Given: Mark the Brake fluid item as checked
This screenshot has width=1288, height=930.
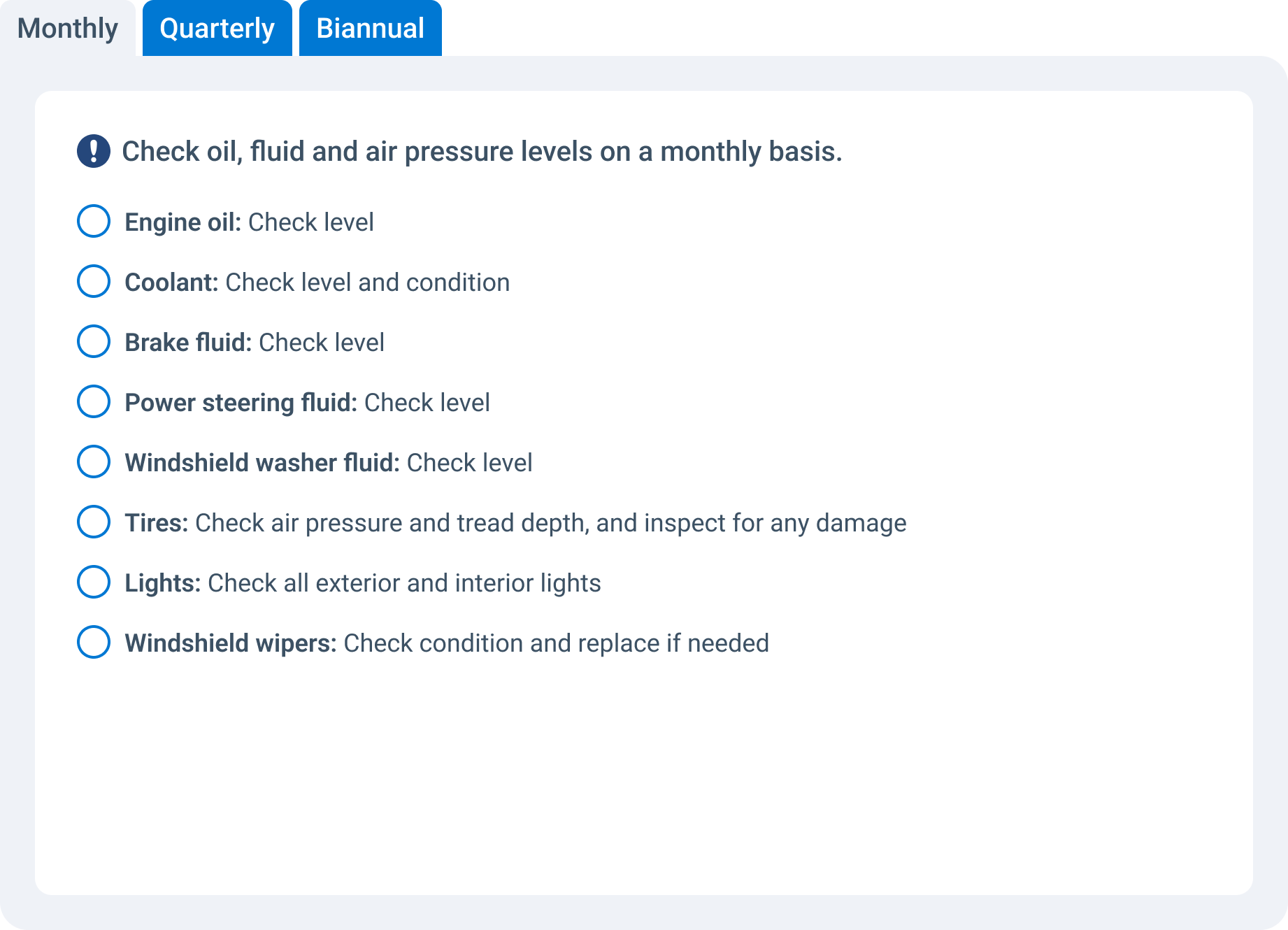Looking at the screenshot, I should tap(93, 343).
